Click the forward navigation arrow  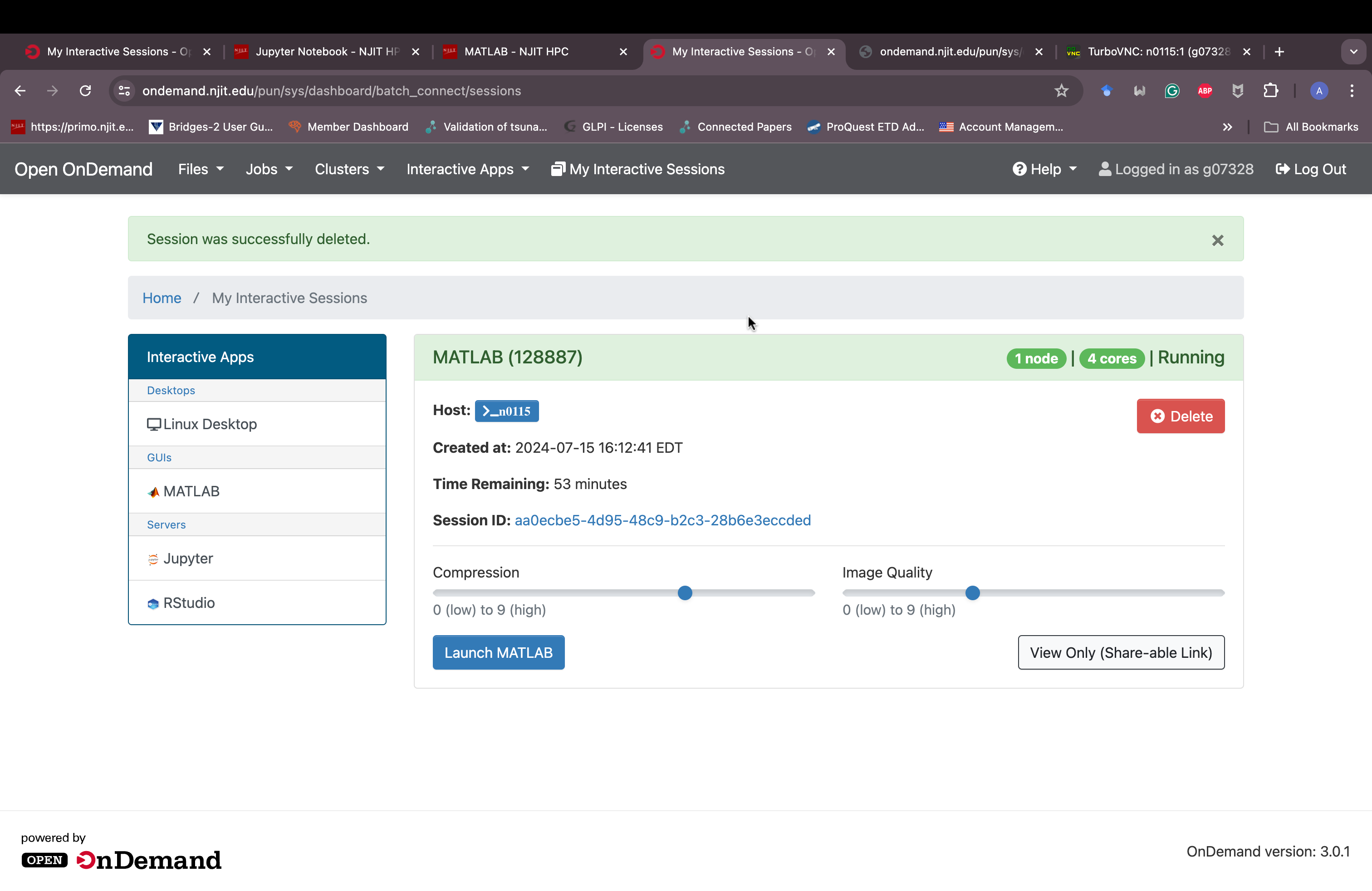coord(53,90)
